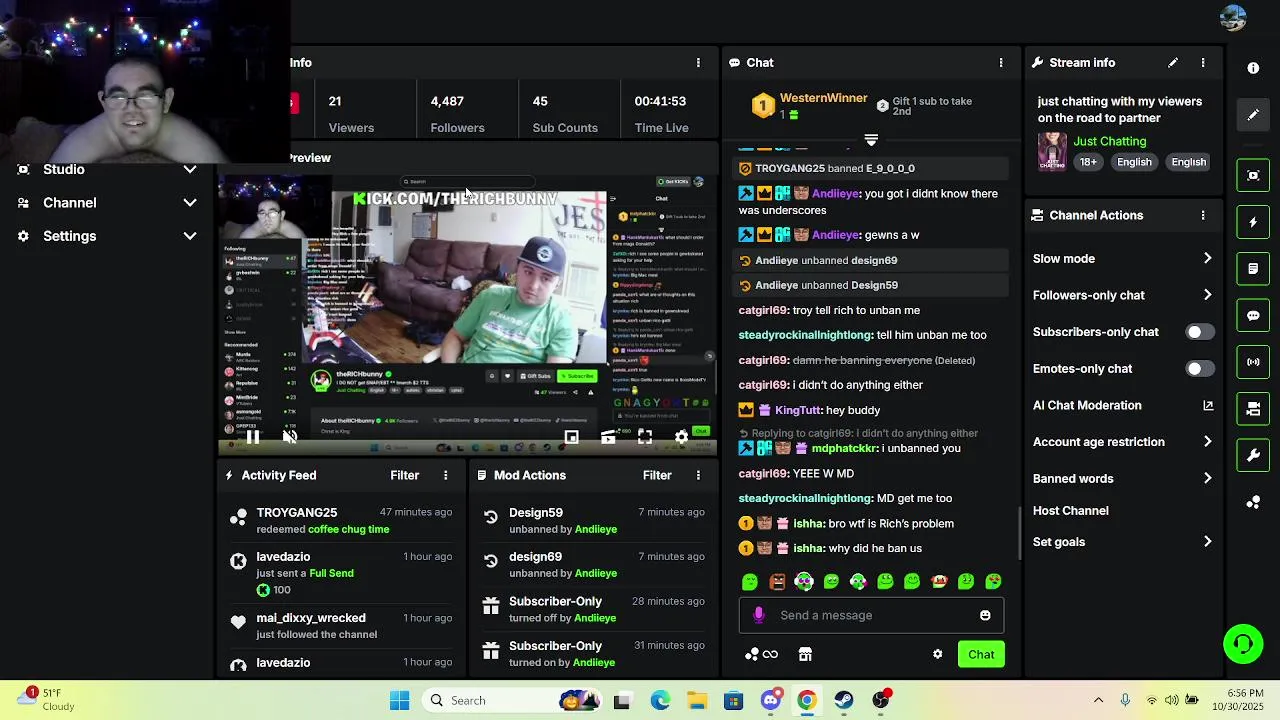Viewport: 1280px width, 720px height.
Task: Click the pencil edit icon in right sidebar
Action: tap(1253, 115)
